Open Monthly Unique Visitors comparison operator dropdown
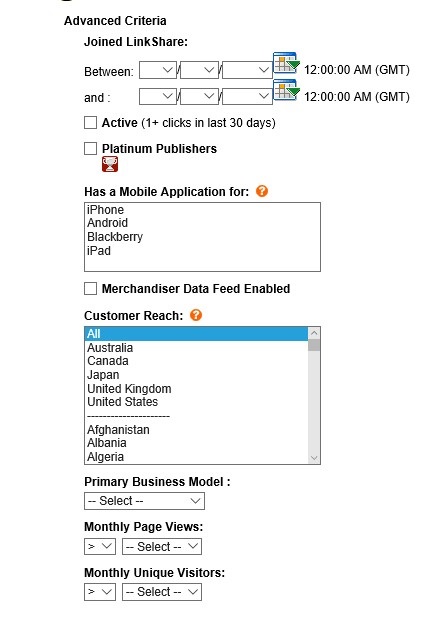This screenshot has height=626, width=438. point(100,592)
